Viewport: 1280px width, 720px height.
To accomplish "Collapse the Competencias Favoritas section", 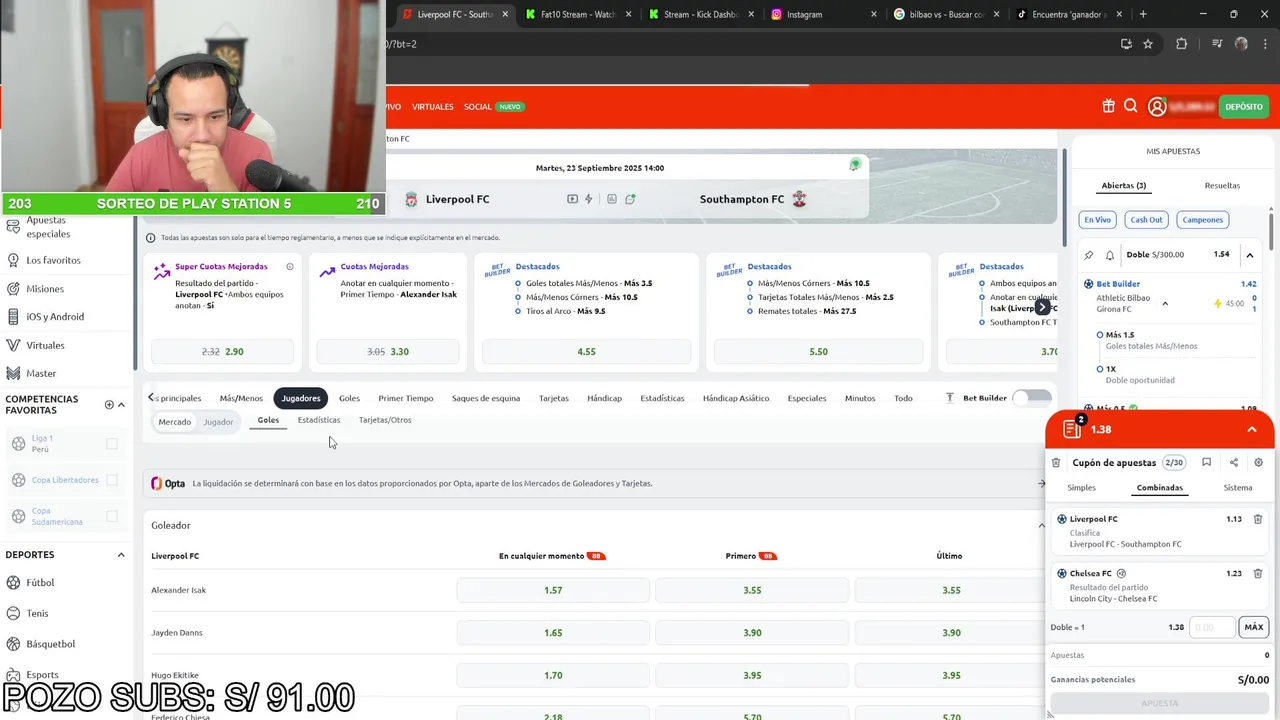I will (121, 405).
